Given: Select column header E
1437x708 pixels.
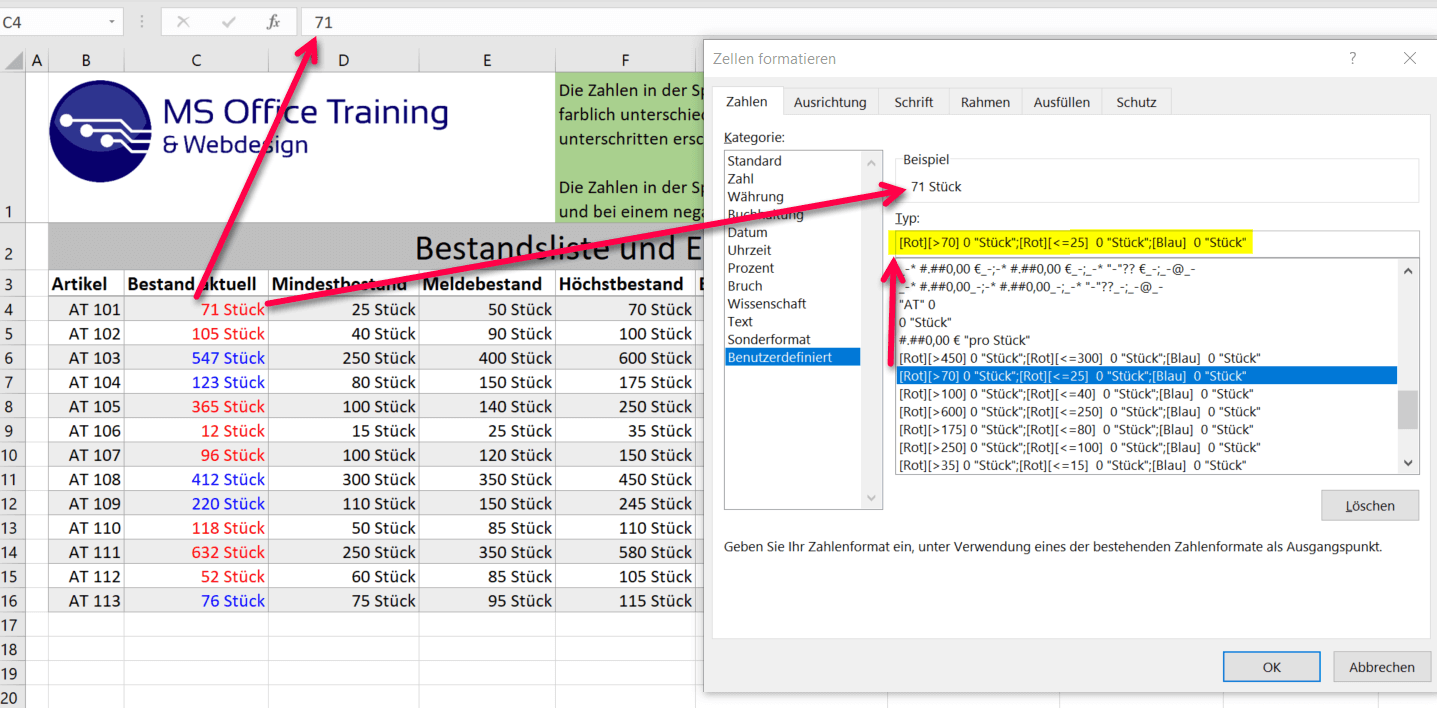Looking at the screenshot, I should (x=487, y=61).
